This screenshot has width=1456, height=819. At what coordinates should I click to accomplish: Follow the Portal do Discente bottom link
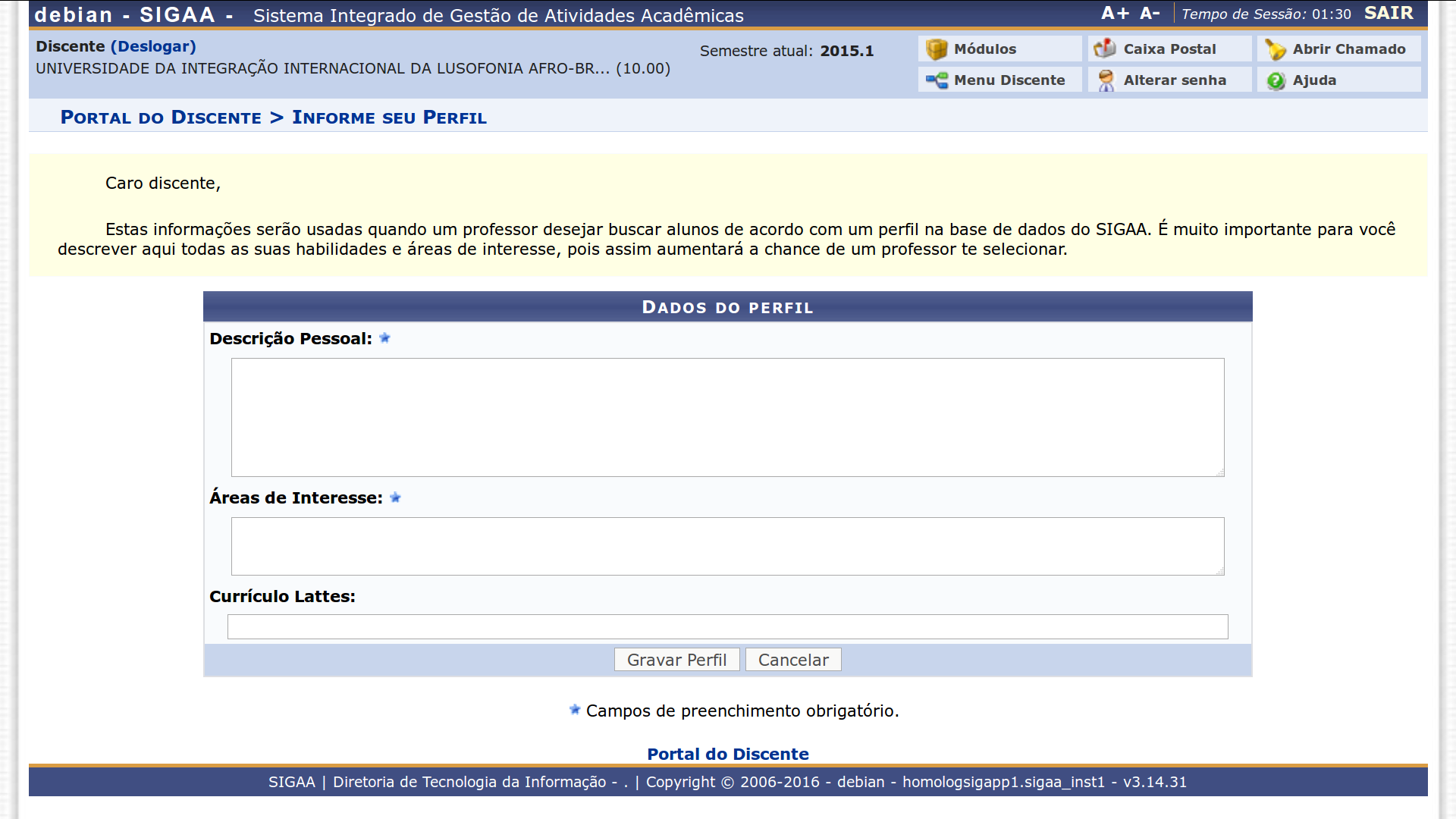(x=727, y=754)
